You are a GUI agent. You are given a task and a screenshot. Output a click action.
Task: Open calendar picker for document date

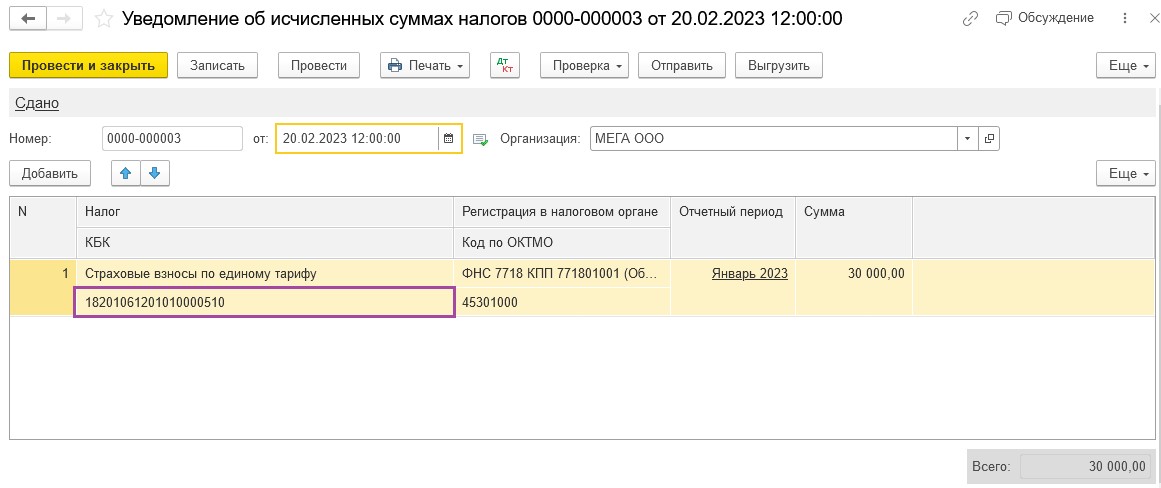pos(448,138)
